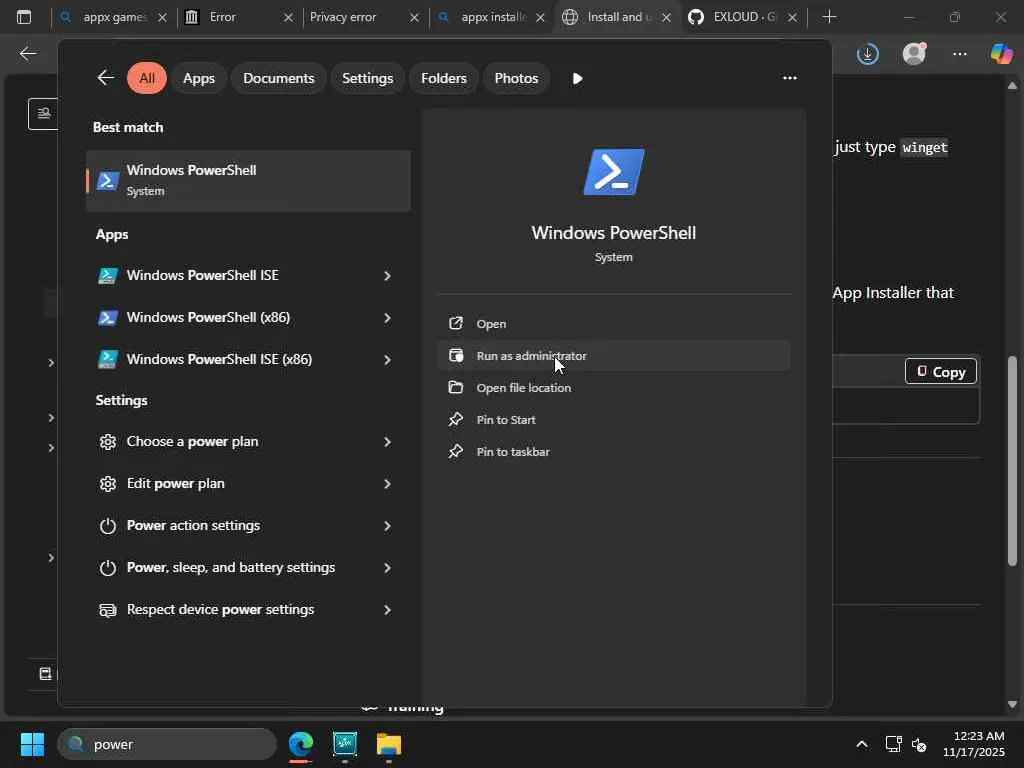This screenshot has height=768, width=1024.
Task: Click the Windows PowerShell (x86) app icon
Action: (x=108, y=317)
